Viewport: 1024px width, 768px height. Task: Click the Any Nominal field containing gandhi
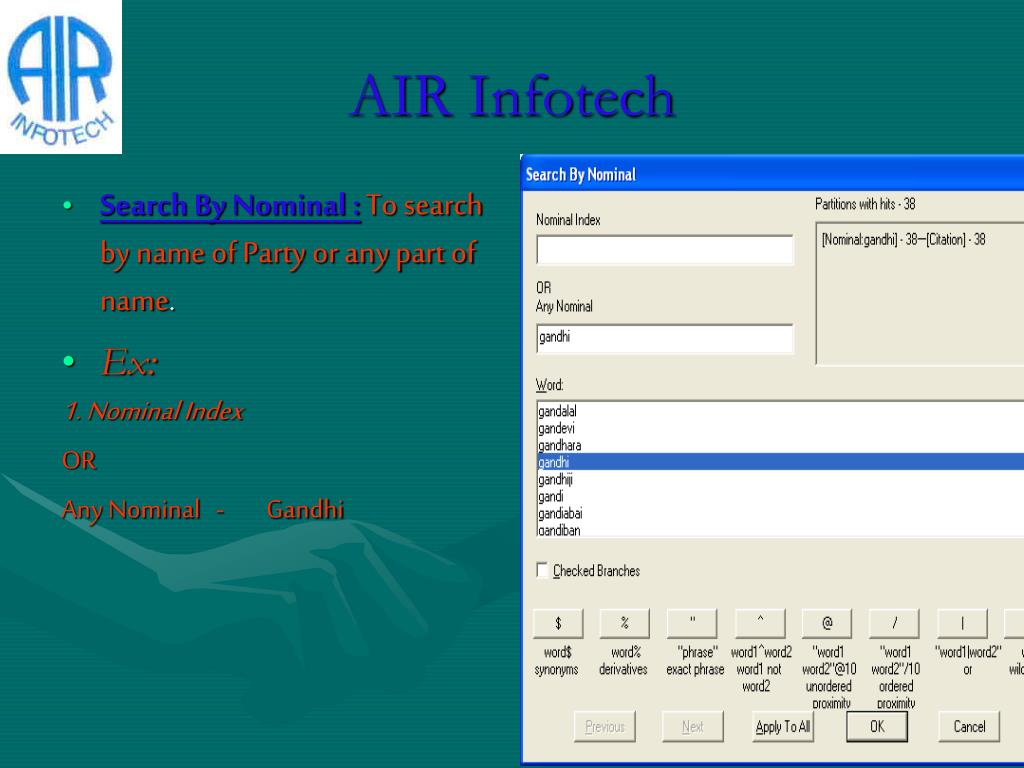click(665, 338)
